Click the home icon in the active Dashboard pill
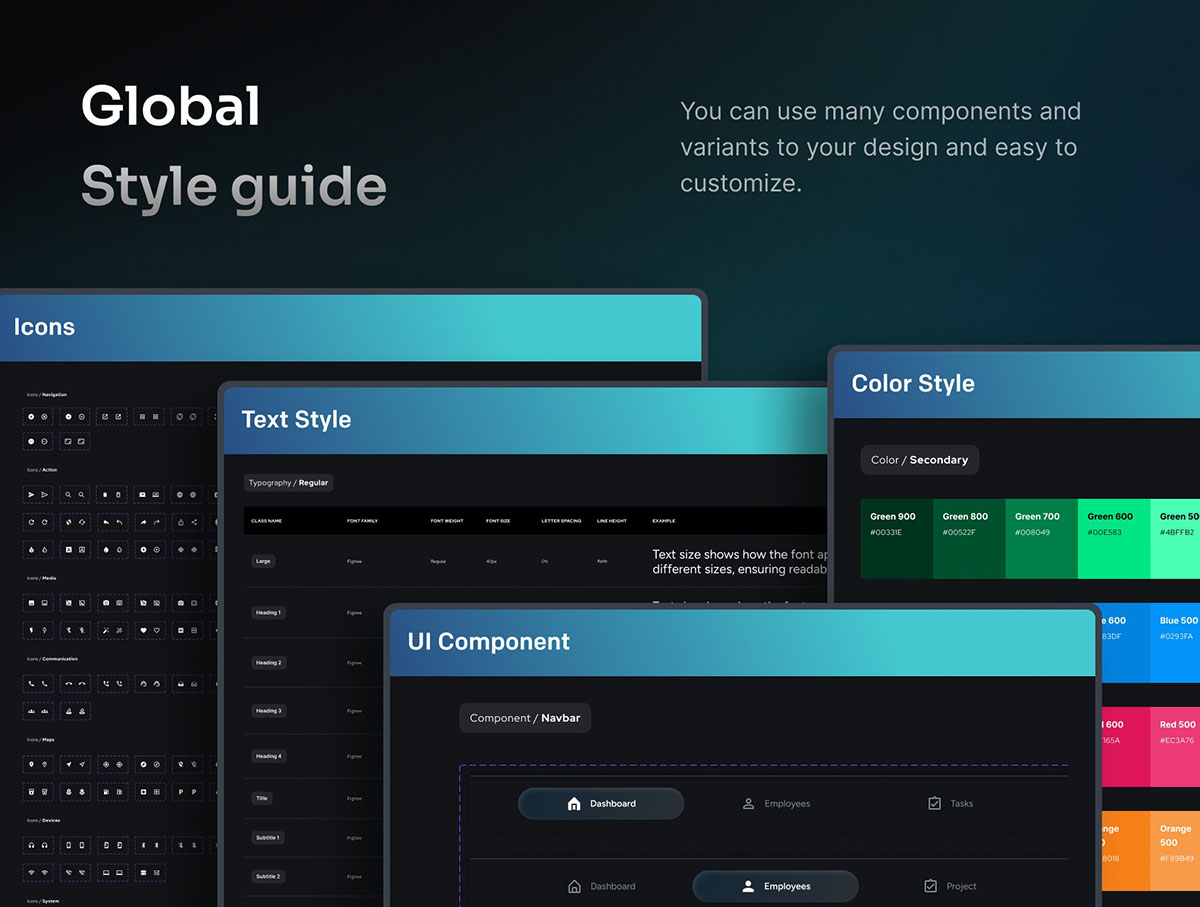The height and width of the screenshot is (907, 1200). tap(574, 803)
